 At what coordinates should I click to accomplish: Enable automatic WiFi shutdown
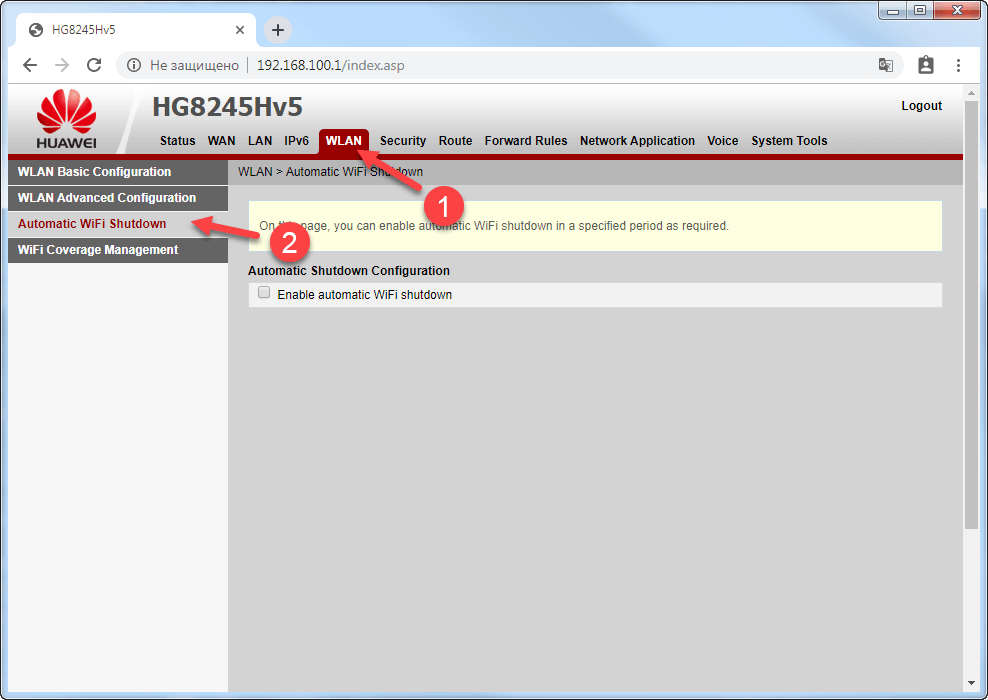tap(264, 292)
